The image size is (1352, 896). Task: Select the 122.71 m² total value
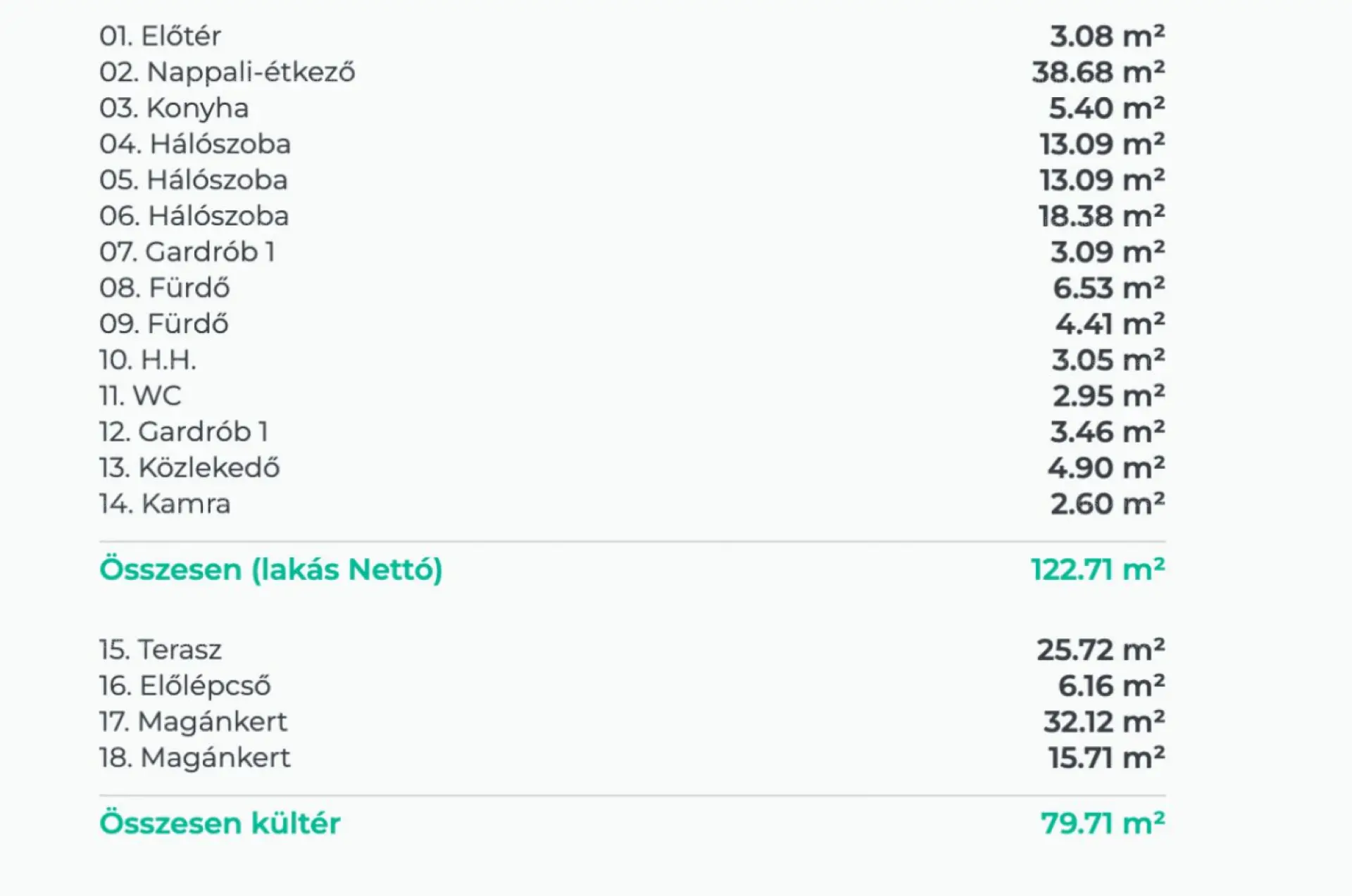click(1098, 569)
